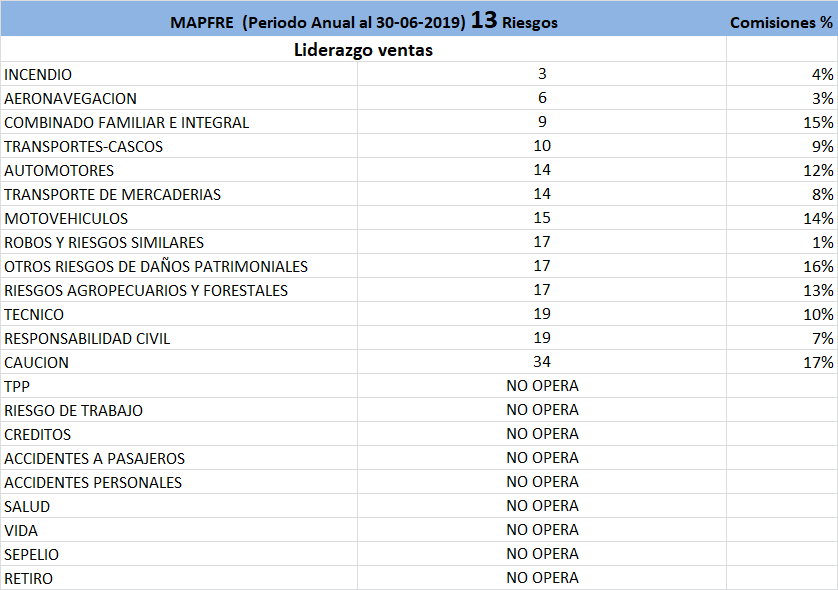Viewport: 838px width, 590px height.
Task: Select the TRANSPORTES-CASCOS commission 9%
Action: click(782, 146)
